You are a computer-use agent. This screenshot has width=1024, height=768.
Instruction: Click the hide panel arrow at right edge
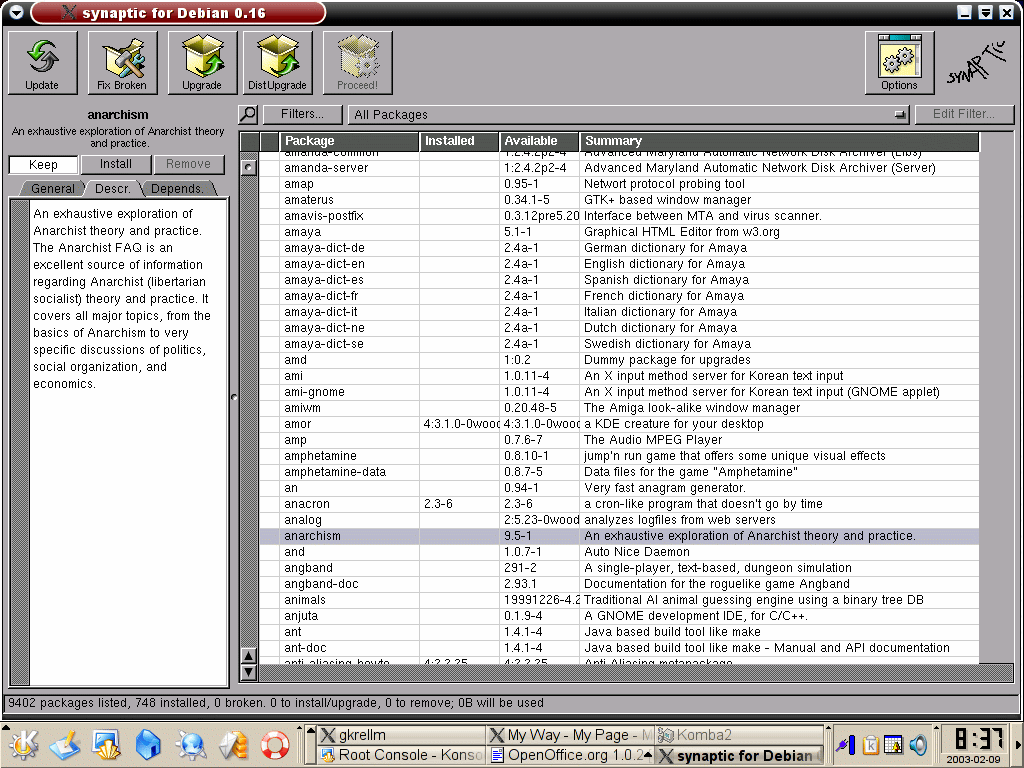point(1019,745)
